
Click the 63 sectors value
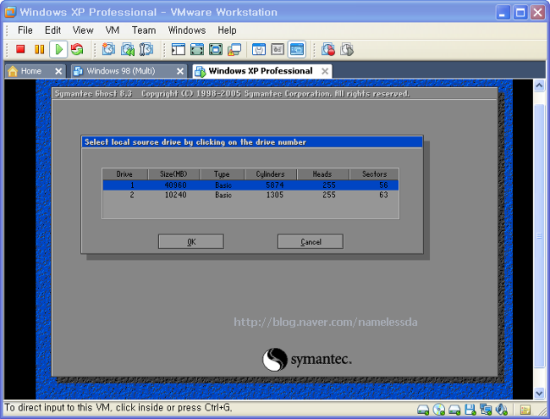point(383,195)
